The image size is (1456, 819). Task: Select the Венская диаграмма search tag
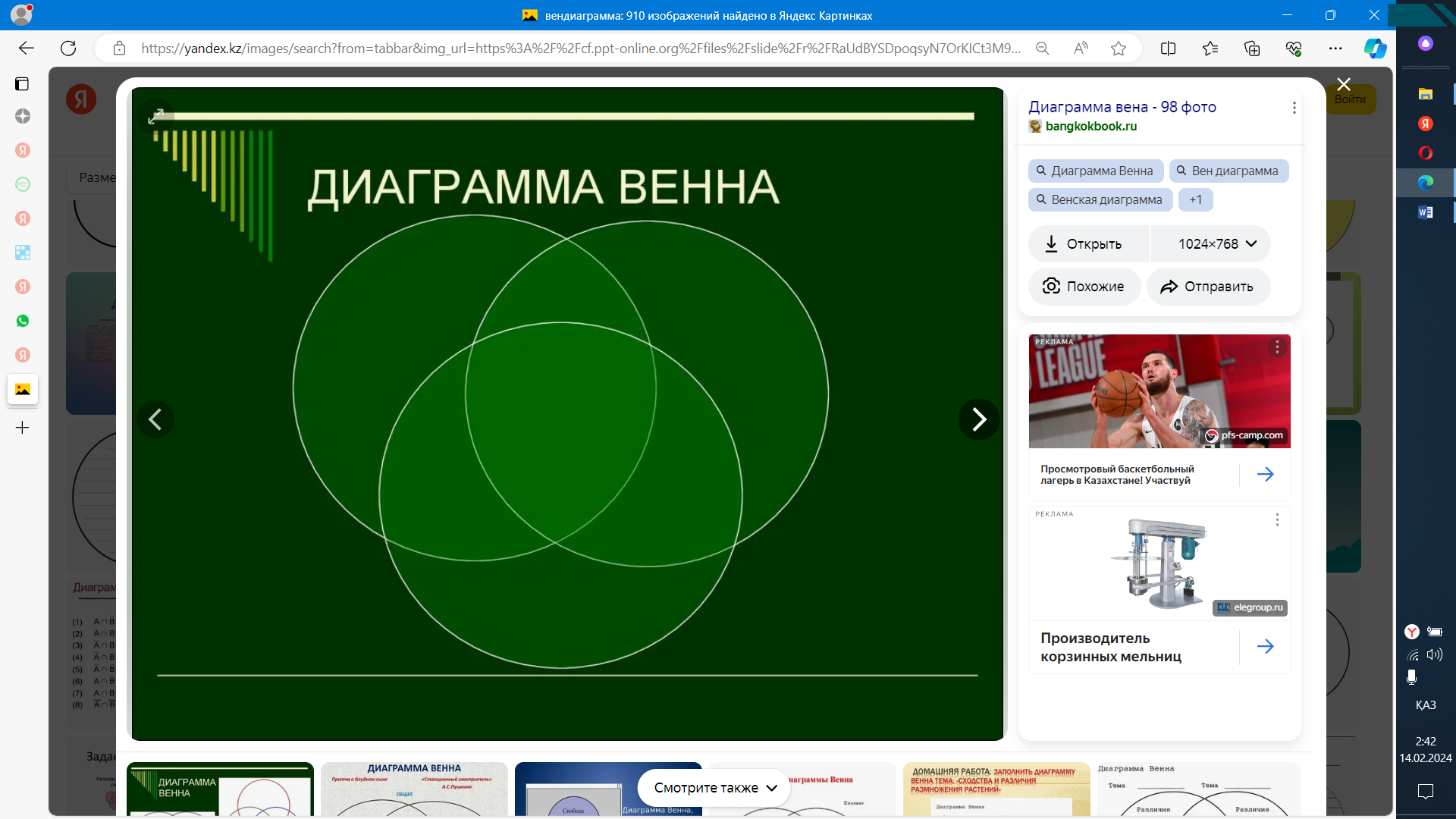1100,200
